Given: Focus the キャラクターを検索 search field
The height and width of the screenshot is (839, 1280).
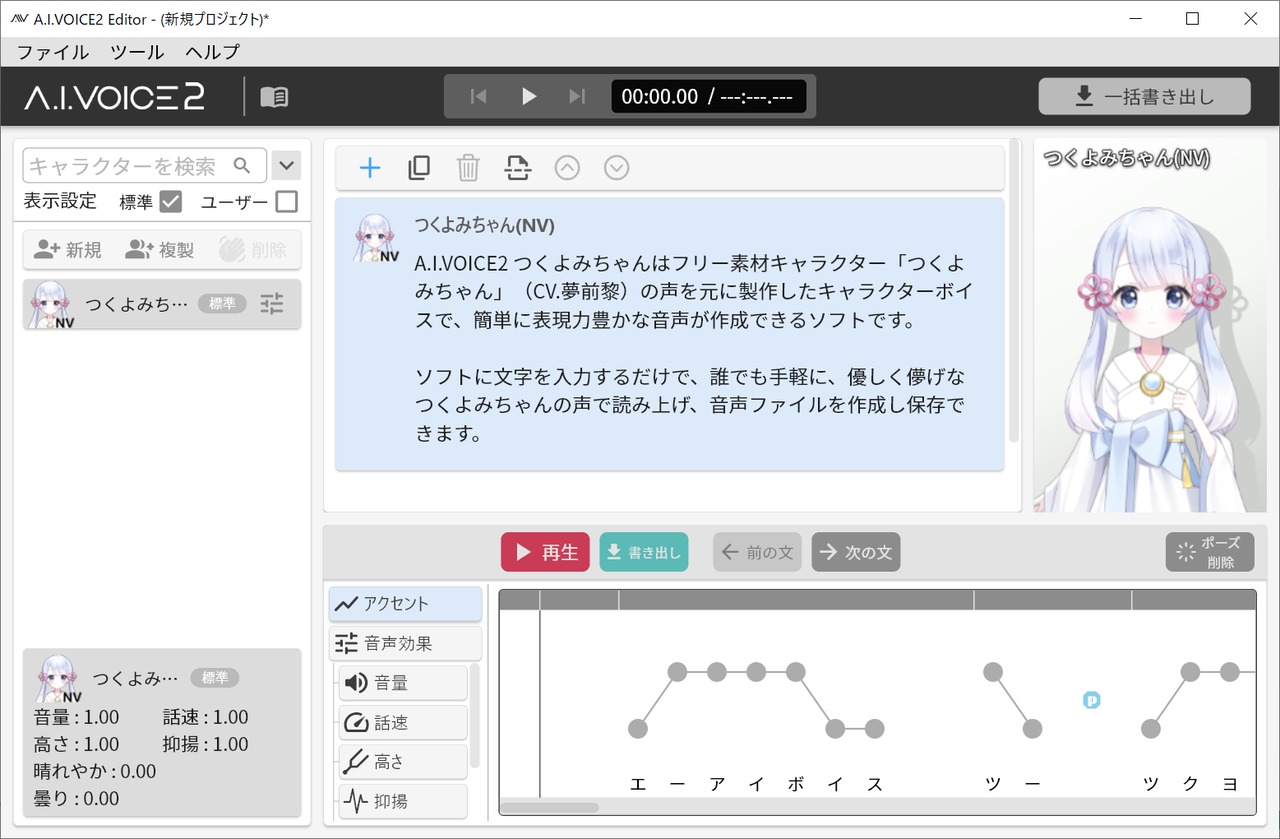Looking at the screenshot, I should pyautogui.click(x=144, y=165).
